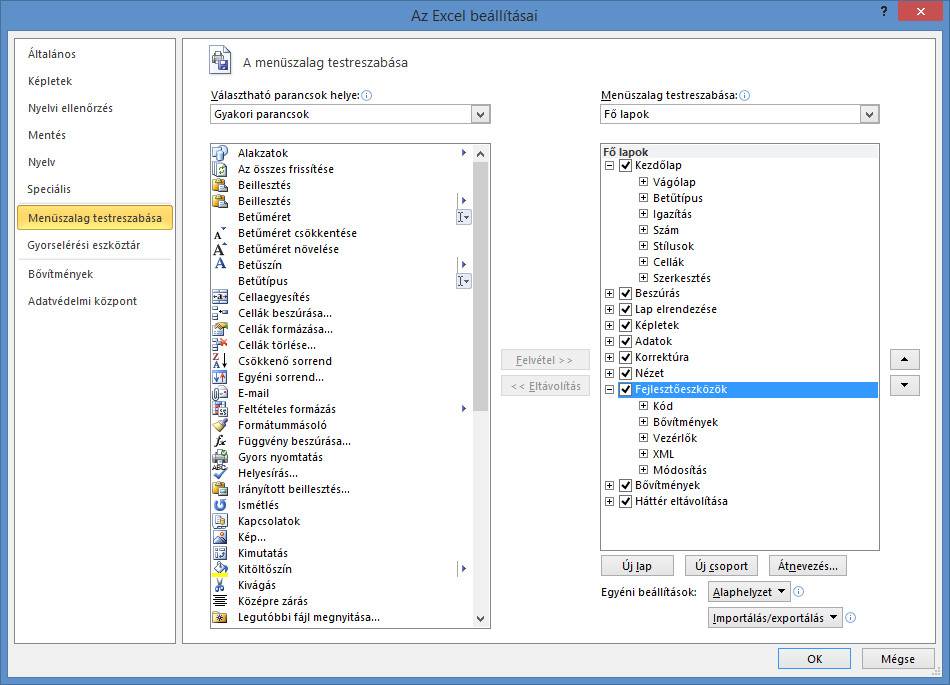Open the Gyorselérési eszköztár category
The width and height of the screenshot is (950, 685).
(84, 245)
